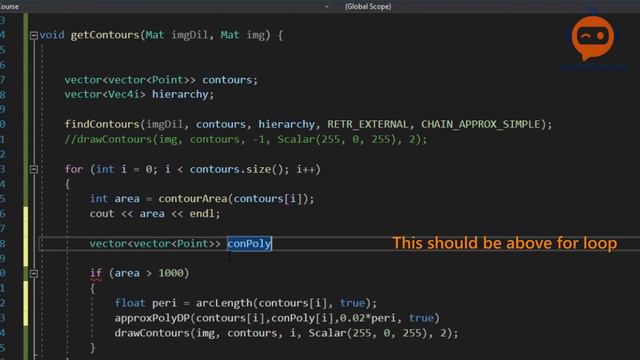Click i++ in the for loop header
This screenshot has width=640, height=360.
pos(305,169)
